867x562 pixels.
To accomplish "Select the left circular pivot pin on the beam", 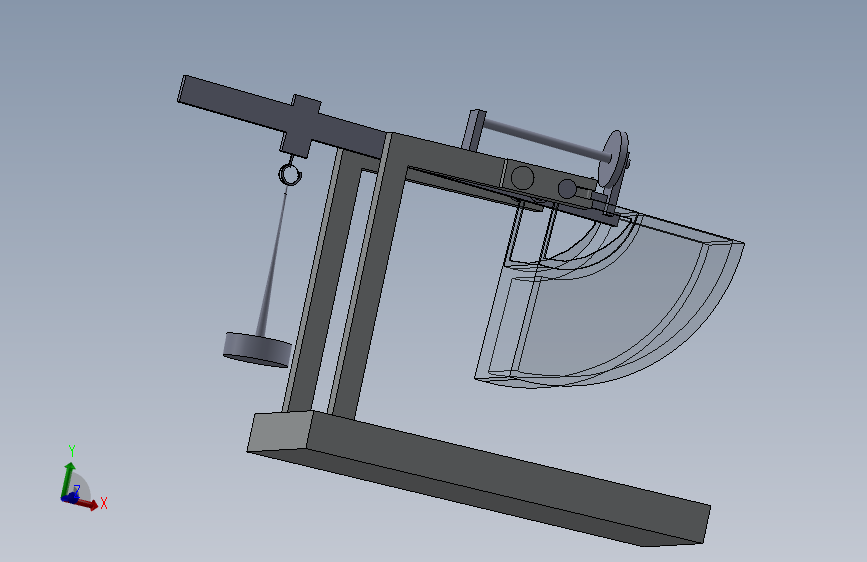I will (522, 178).
